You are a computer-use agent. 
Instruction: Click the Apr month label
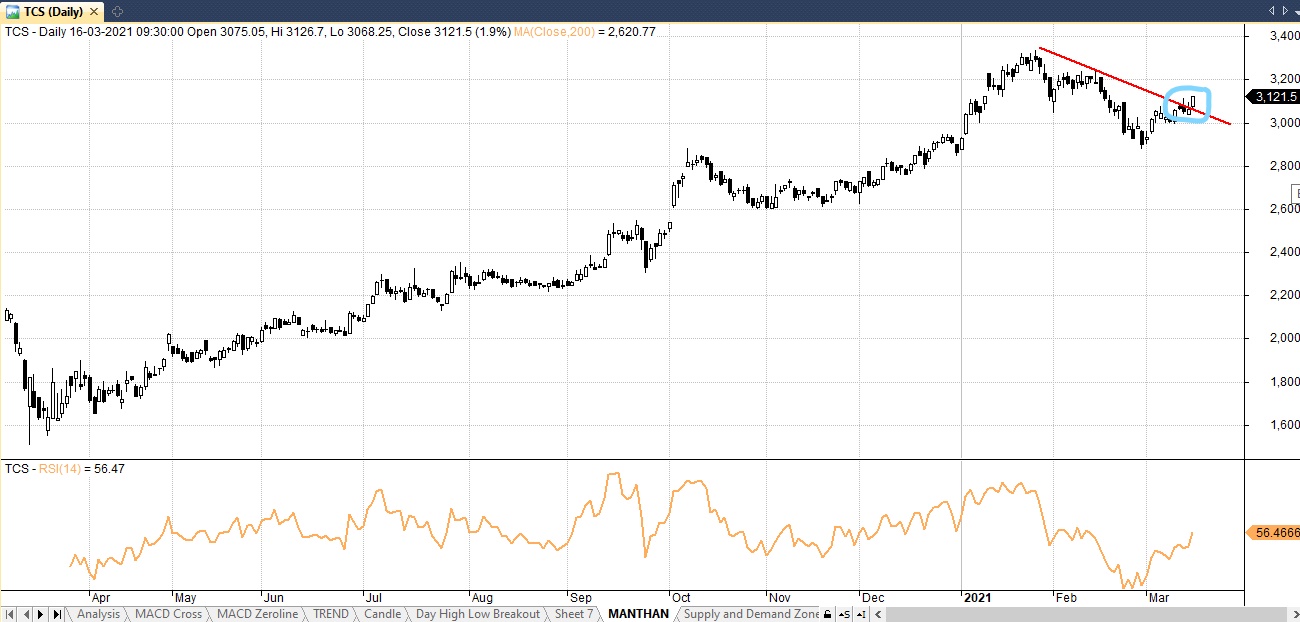click(x=101, y=596)
